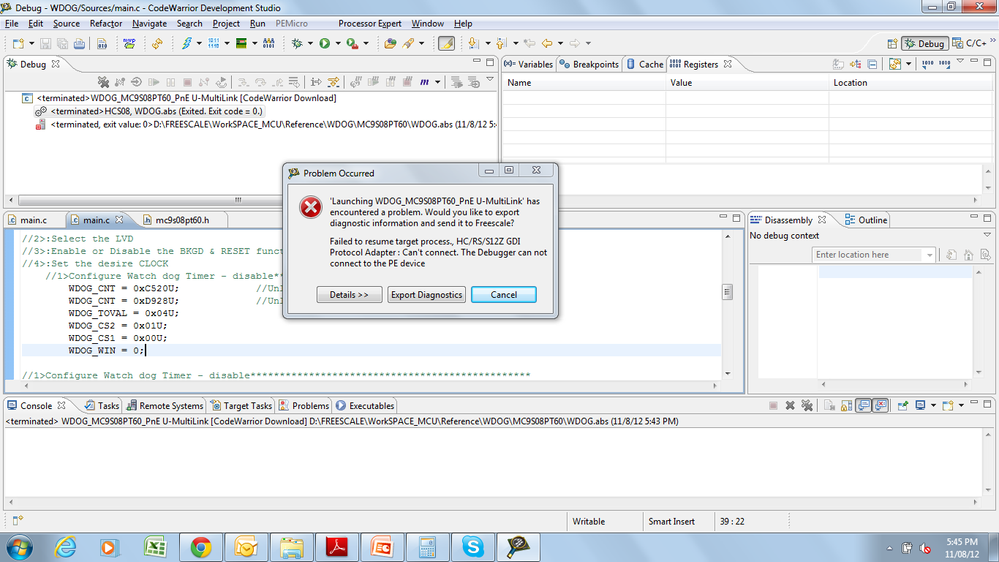Click the Flash programmer lightning icon
999x562 pixels.
186,43
